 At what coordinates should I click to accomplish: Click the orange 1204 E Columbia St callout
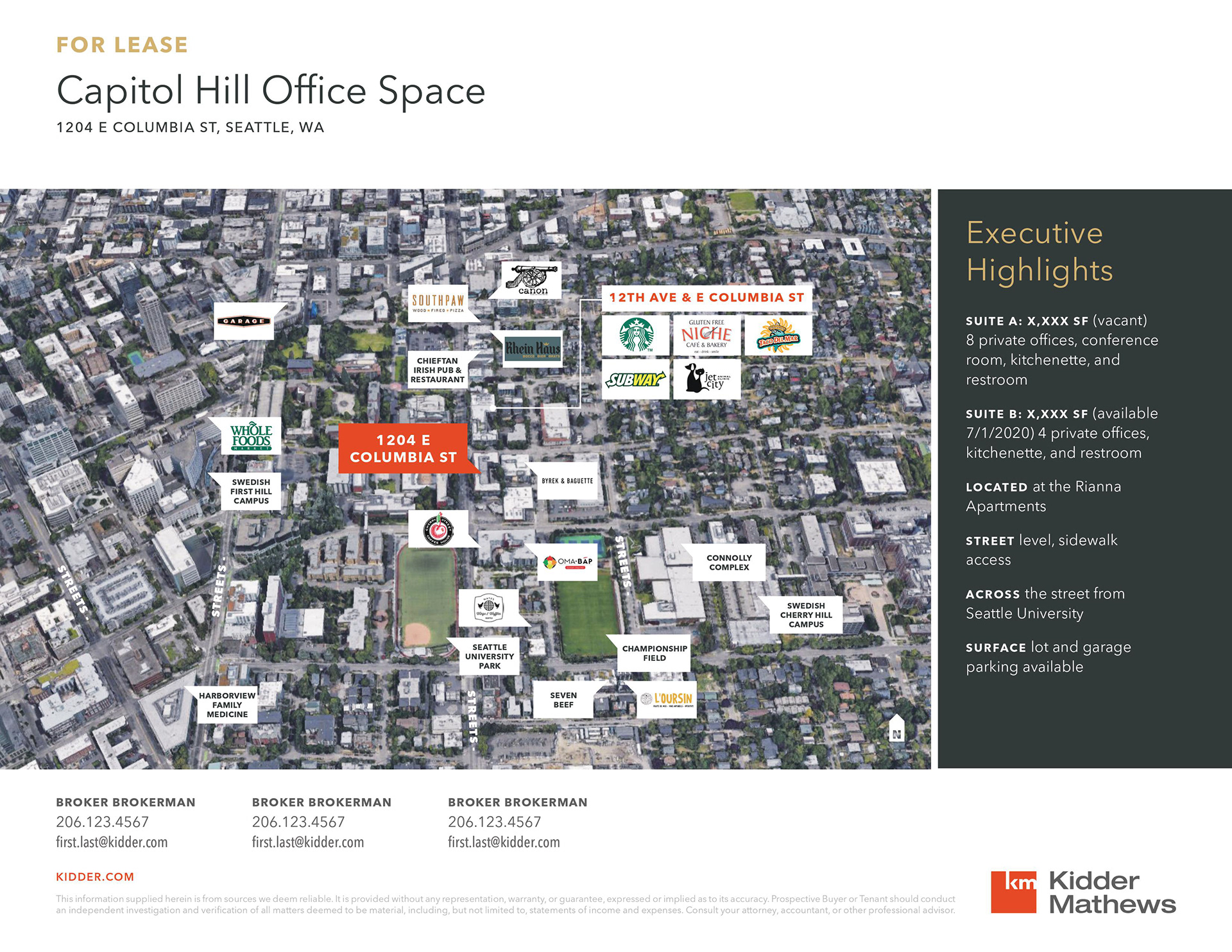pyautogui.click(x=404, y=448)
